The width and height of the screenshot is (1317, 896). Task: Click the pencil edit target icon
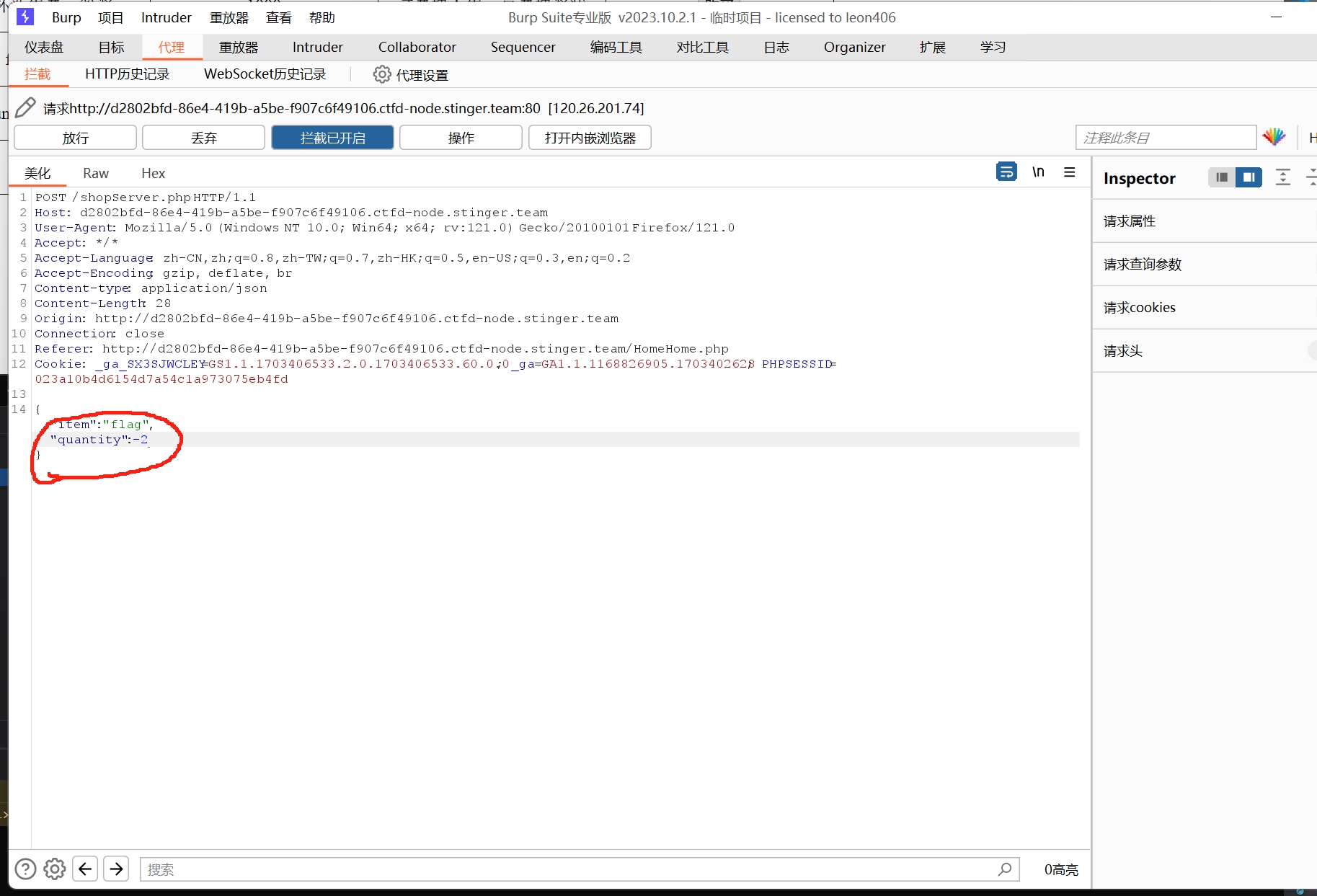point(25,108)
